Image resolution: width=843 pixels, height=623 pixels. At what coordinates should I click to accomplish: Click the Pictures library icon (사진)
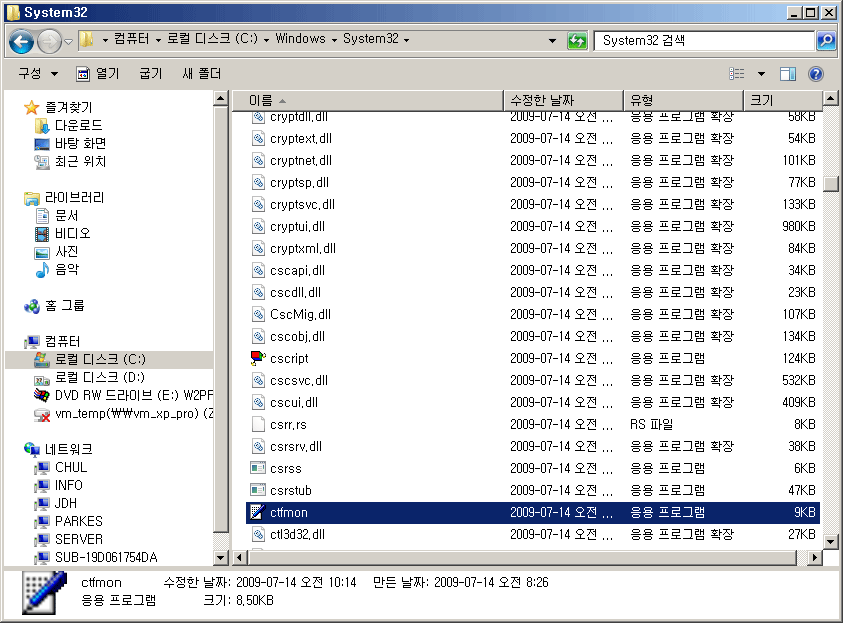pos(42,252)
